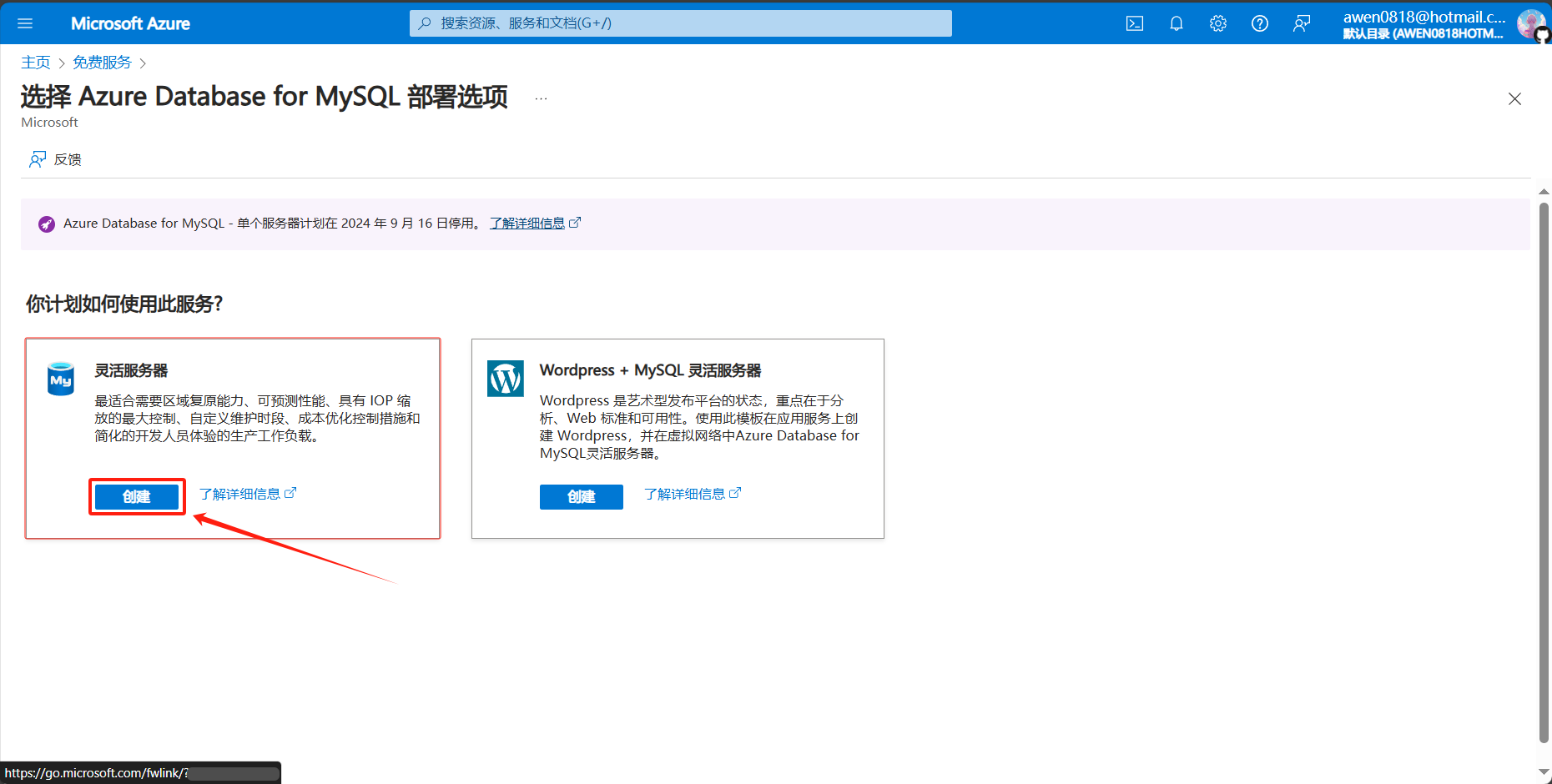Click the 你计划如何使用此服务? heading
This screenshot has width=1552, height=784.
[124, 304]
